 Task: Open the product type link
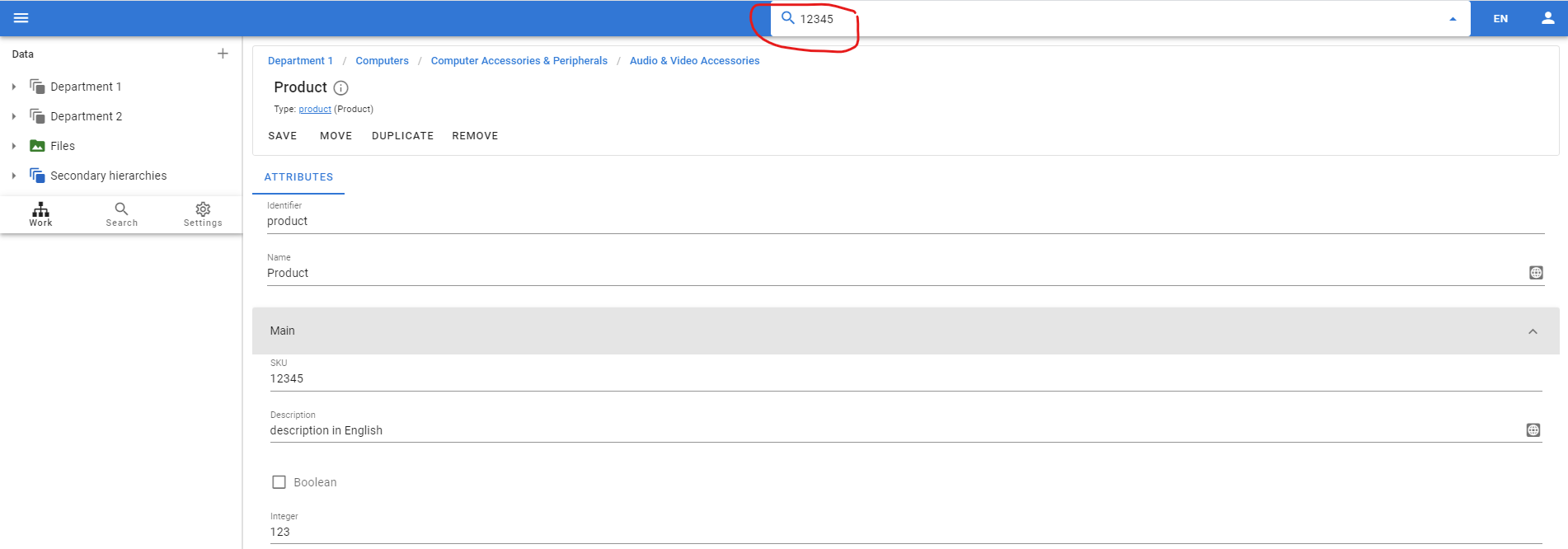(315, 109)
